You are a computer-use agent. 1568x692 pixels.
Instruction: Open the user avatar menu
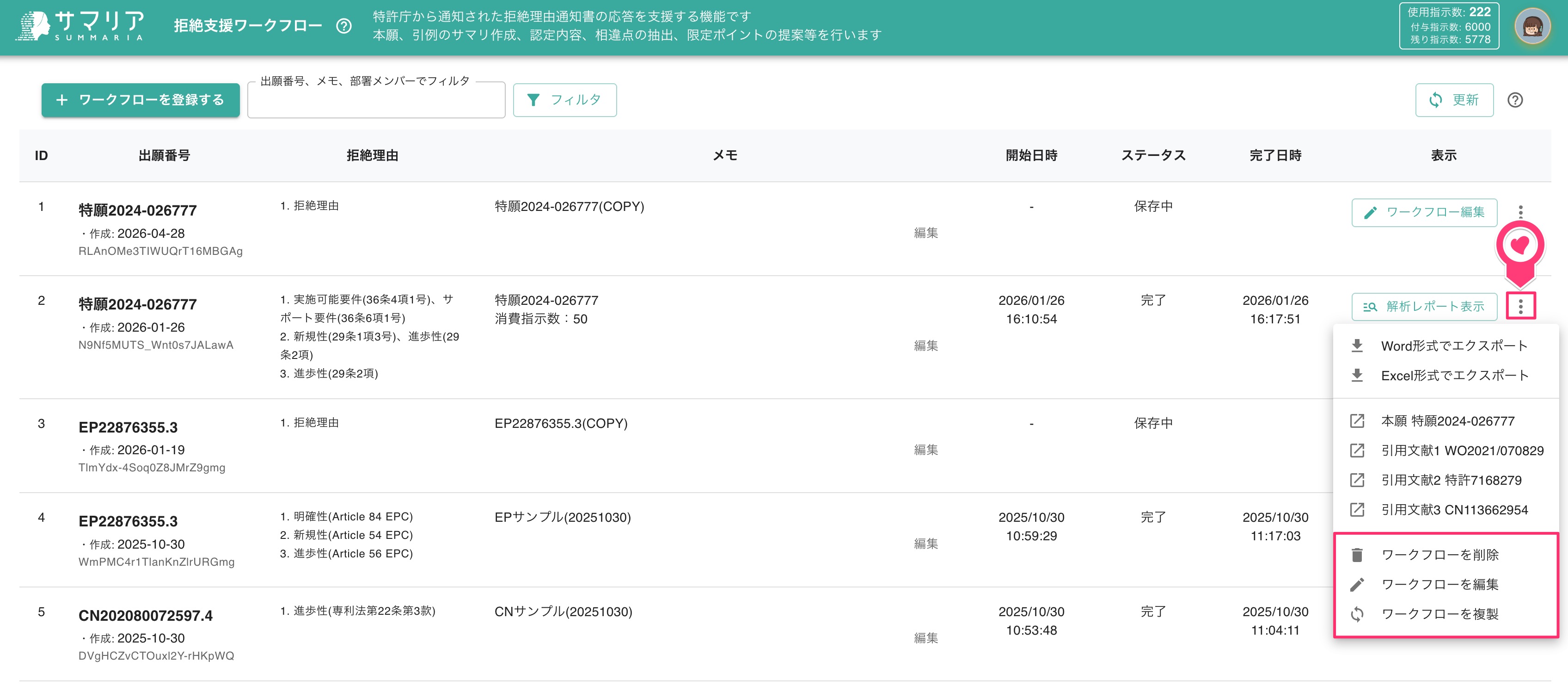tap(1532, 26)
